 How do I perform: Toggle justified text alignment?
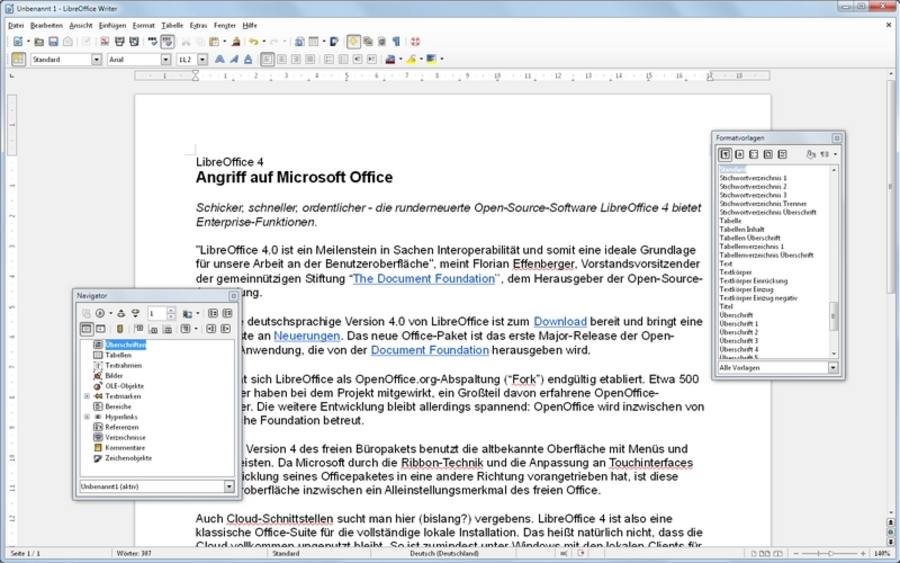[310, 59]
